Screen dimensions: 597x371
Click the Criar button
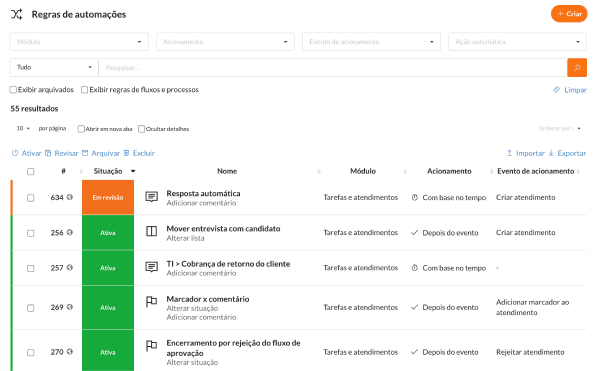(569, 14)
